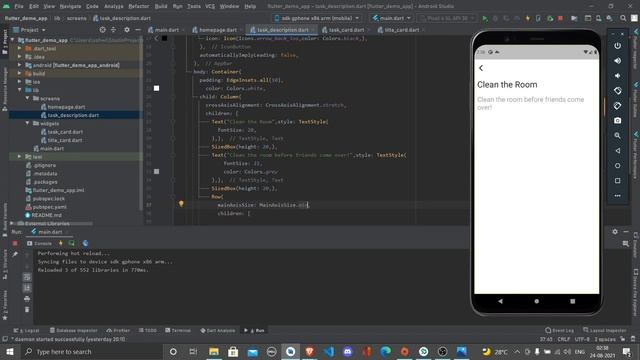Screen dimensions: 640x360
Task: Expand the build folder
Action: click(20, 73)
